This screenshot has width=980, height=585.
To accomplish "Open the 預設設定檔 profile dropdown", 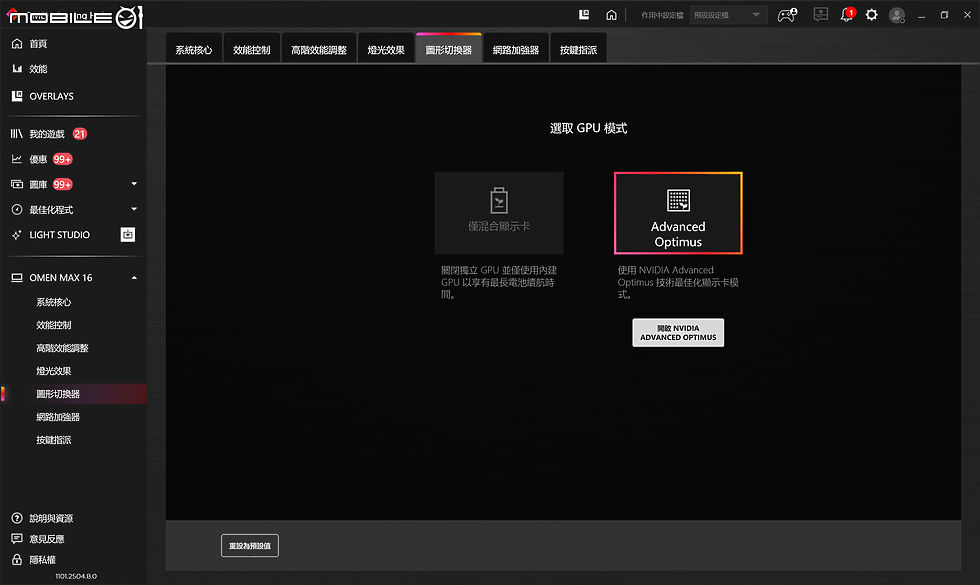I will pyautogui.click(x=728, y=15).
